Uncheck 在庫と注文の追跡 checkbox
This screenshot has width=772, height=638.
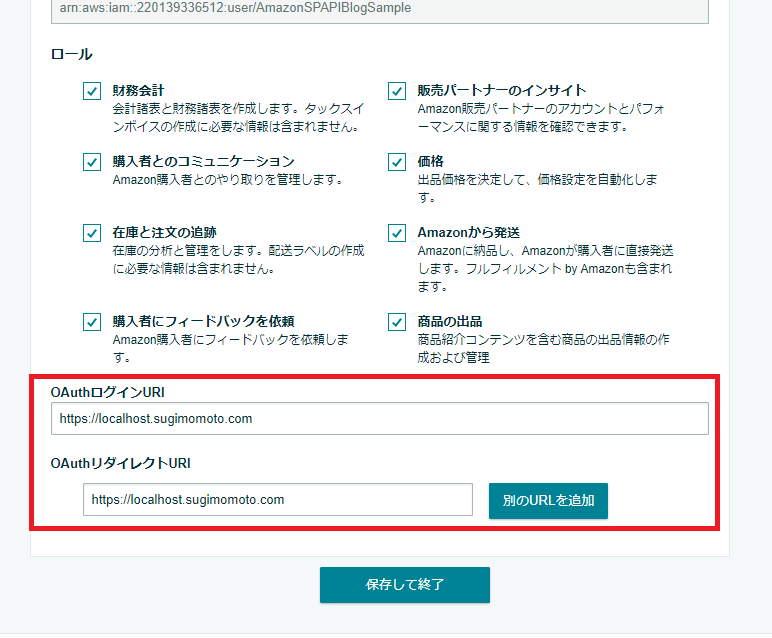point(92,233)
